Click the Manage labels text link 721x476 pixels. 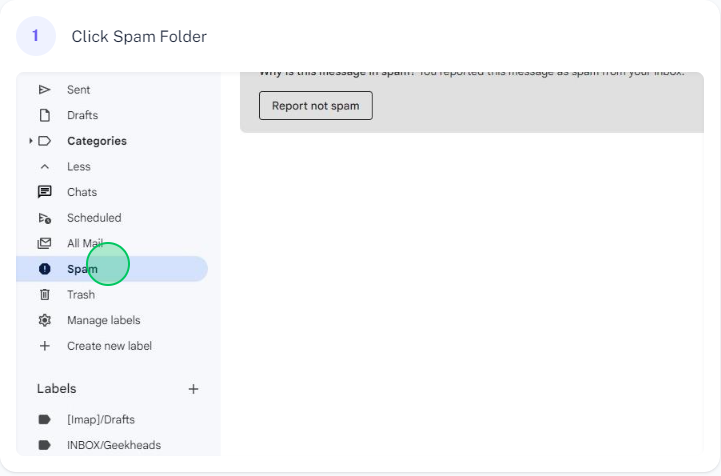click(103, 320)
